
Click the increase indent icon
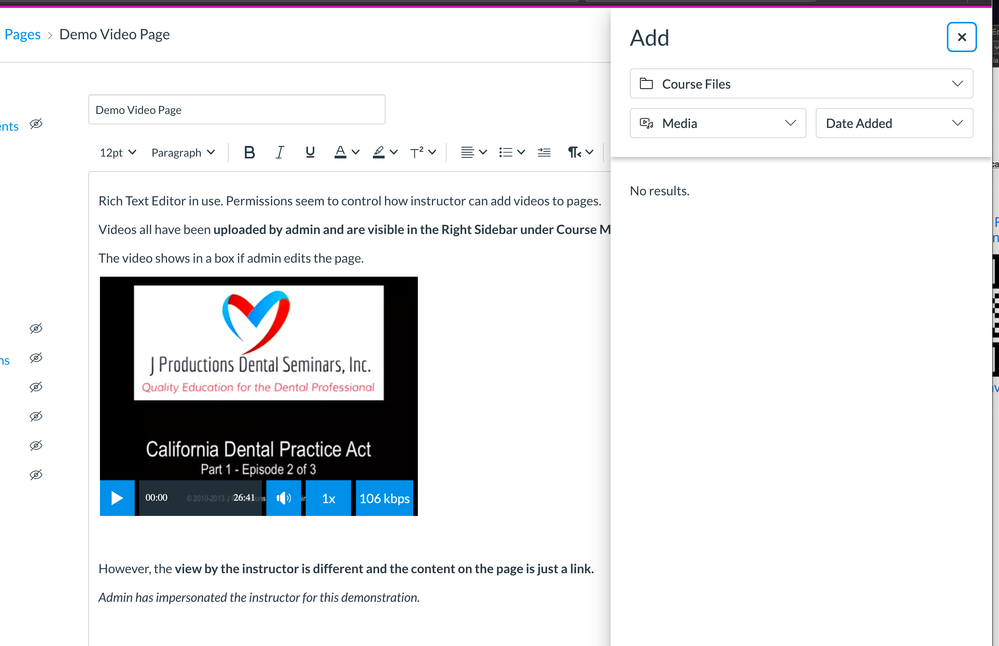[544, 152]
